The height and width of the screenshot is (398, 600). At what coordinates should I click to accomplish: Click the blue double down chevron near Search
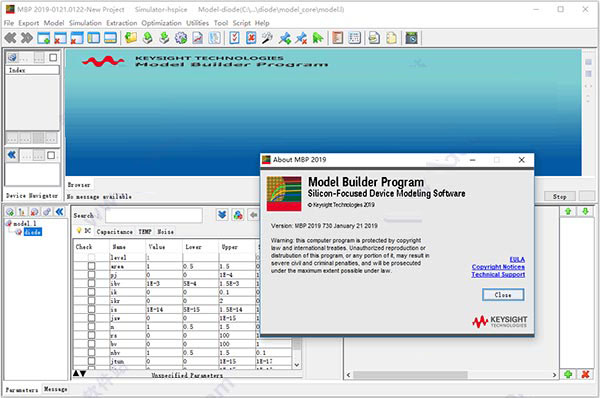[x=222, y=215]
